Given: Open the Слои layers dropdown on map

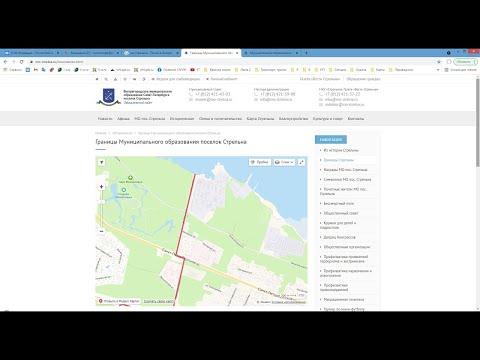Looking at the screenshot, I should pos(284,162).
